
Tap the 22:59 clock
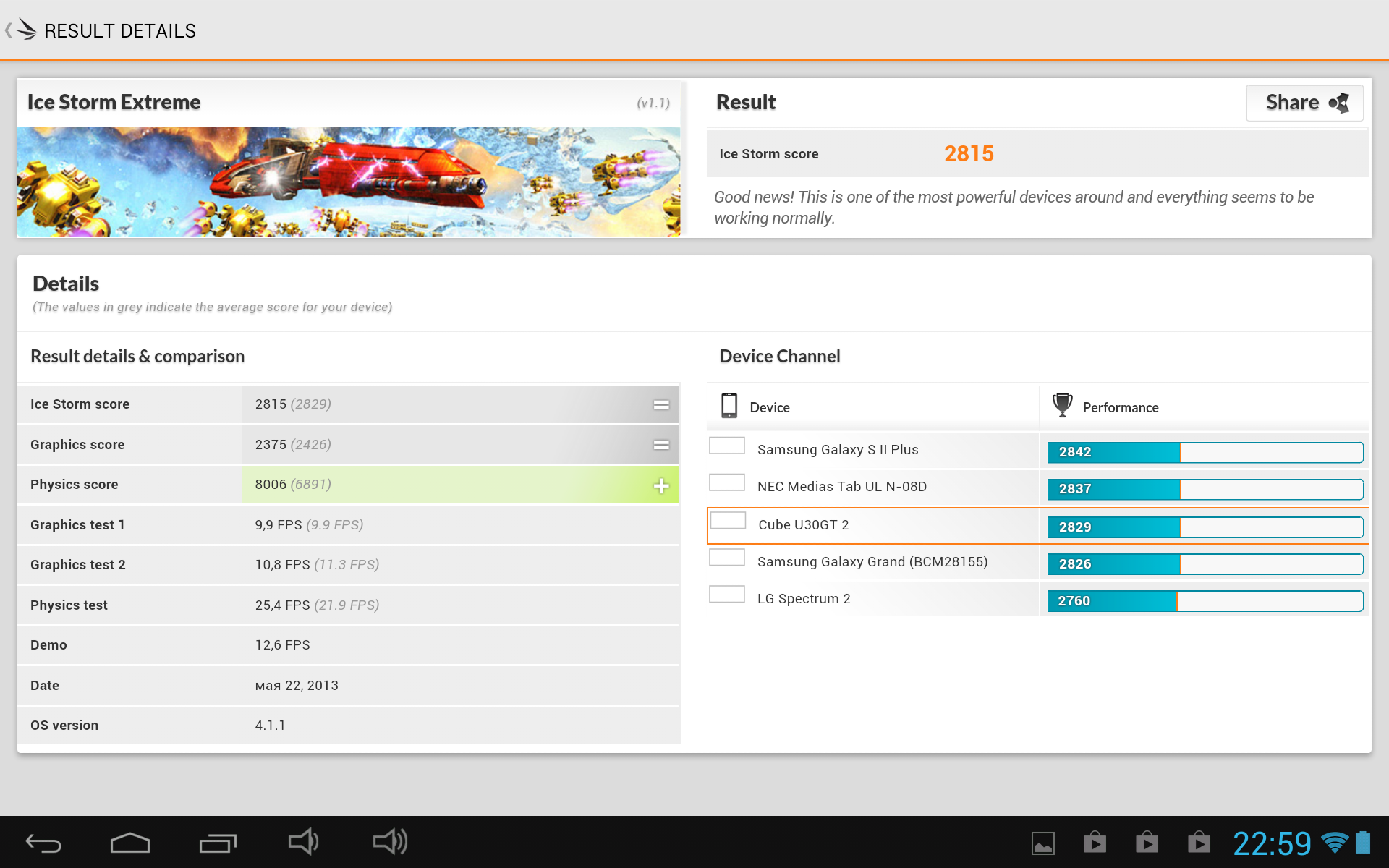click(1272, 843)
